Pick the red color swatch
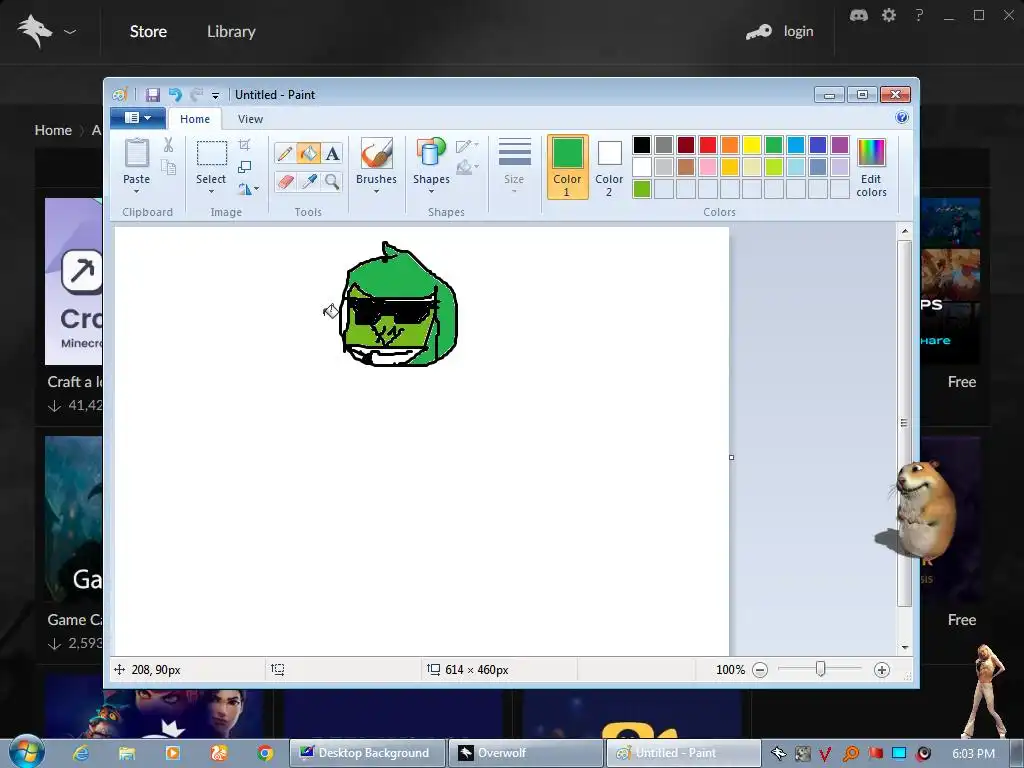The image size is (1024, 768). point(707,145)
